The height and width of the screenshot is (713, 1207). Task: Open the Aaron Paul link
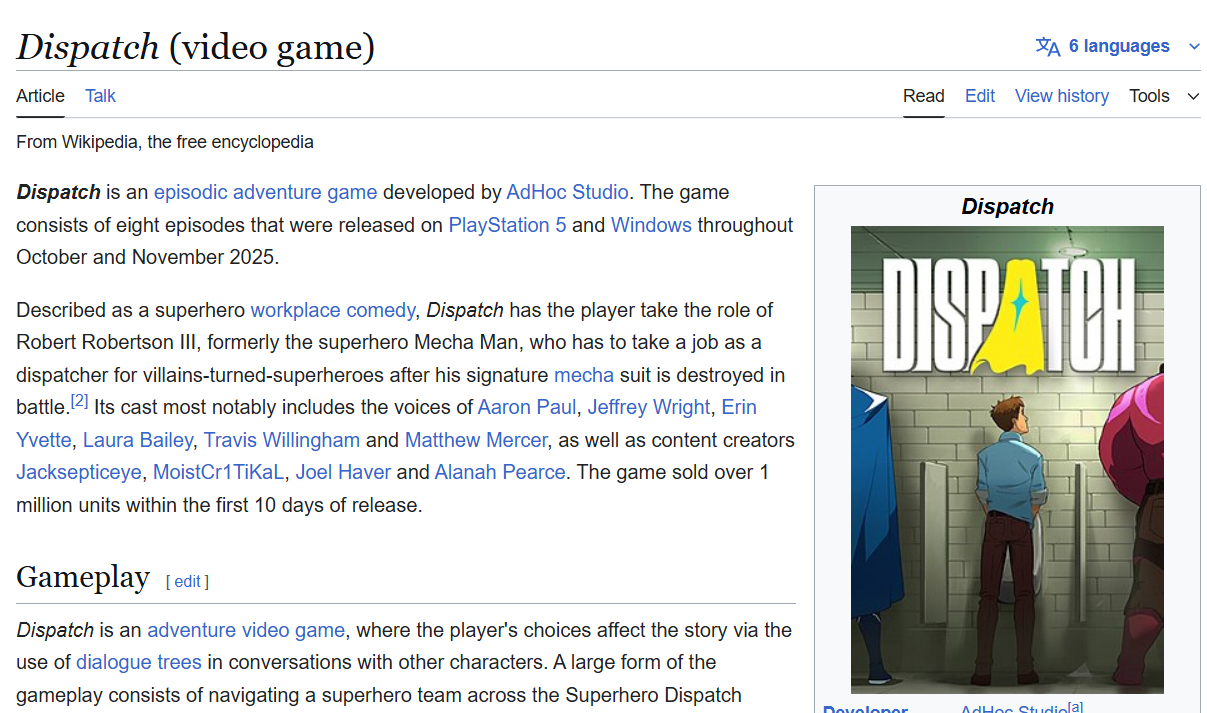click(527, 407)
